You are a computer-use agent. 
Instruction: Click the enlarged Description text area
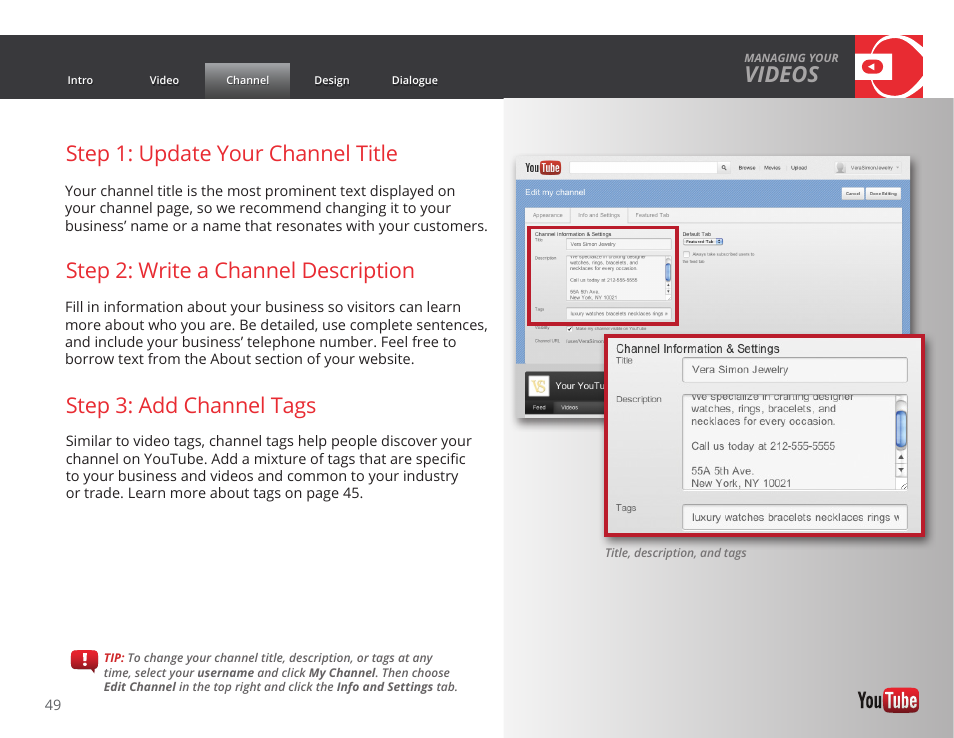click(x=795, y=442)
